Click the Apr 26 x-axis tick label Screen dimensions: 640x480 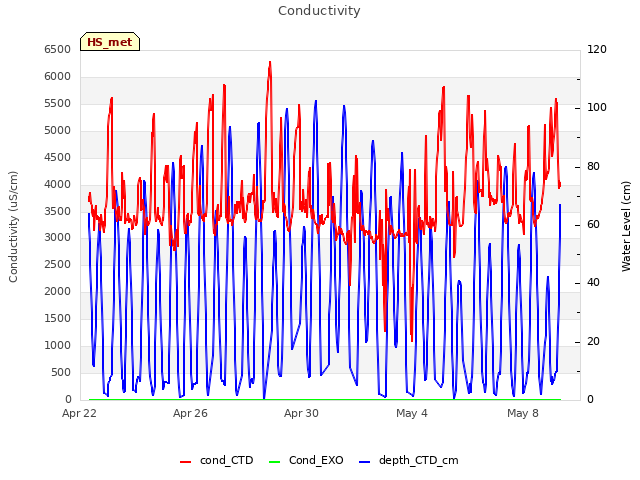coord(190,413)
